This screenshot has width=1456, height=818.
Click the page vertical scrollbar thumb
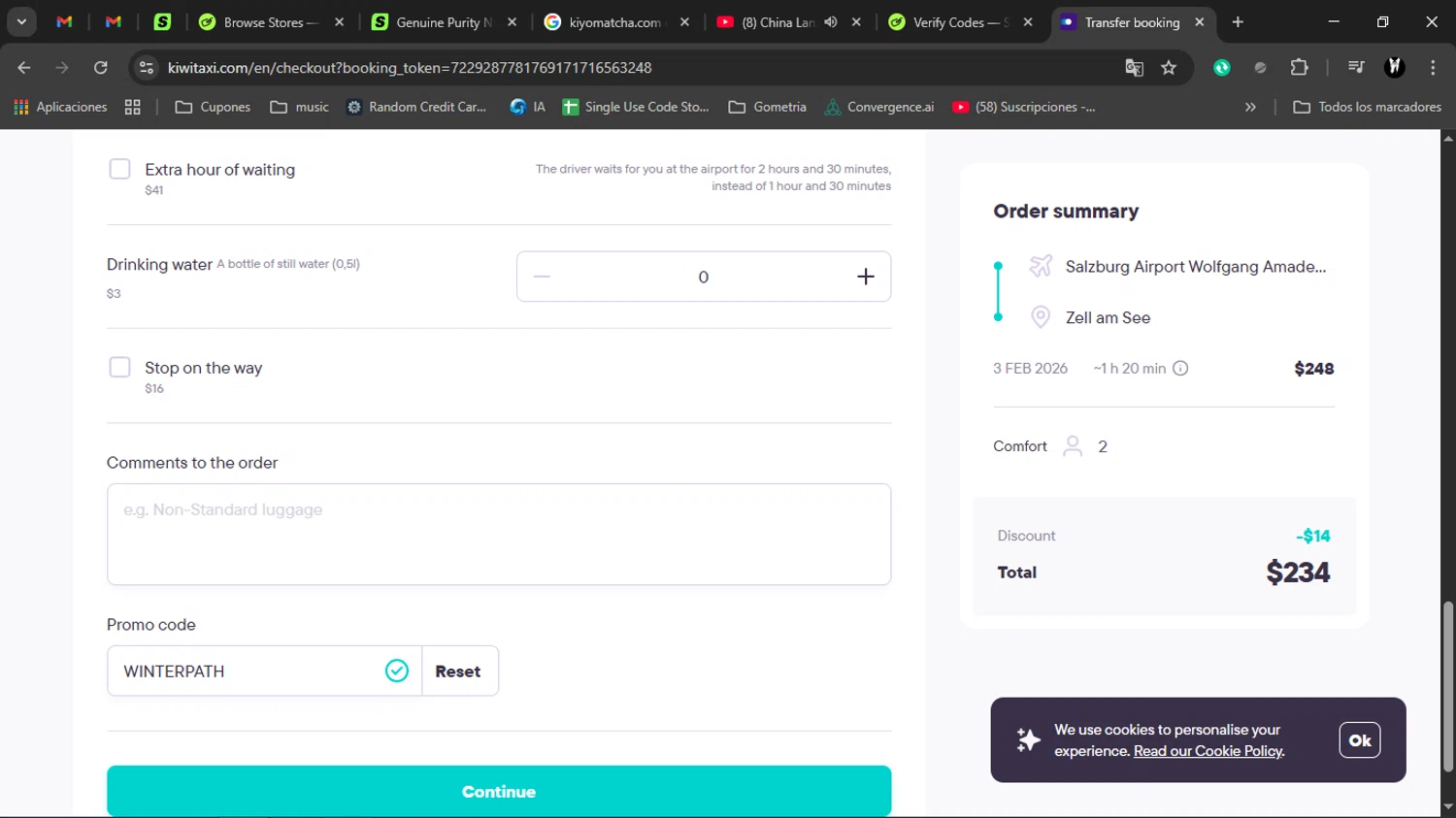pos(1448,686)
